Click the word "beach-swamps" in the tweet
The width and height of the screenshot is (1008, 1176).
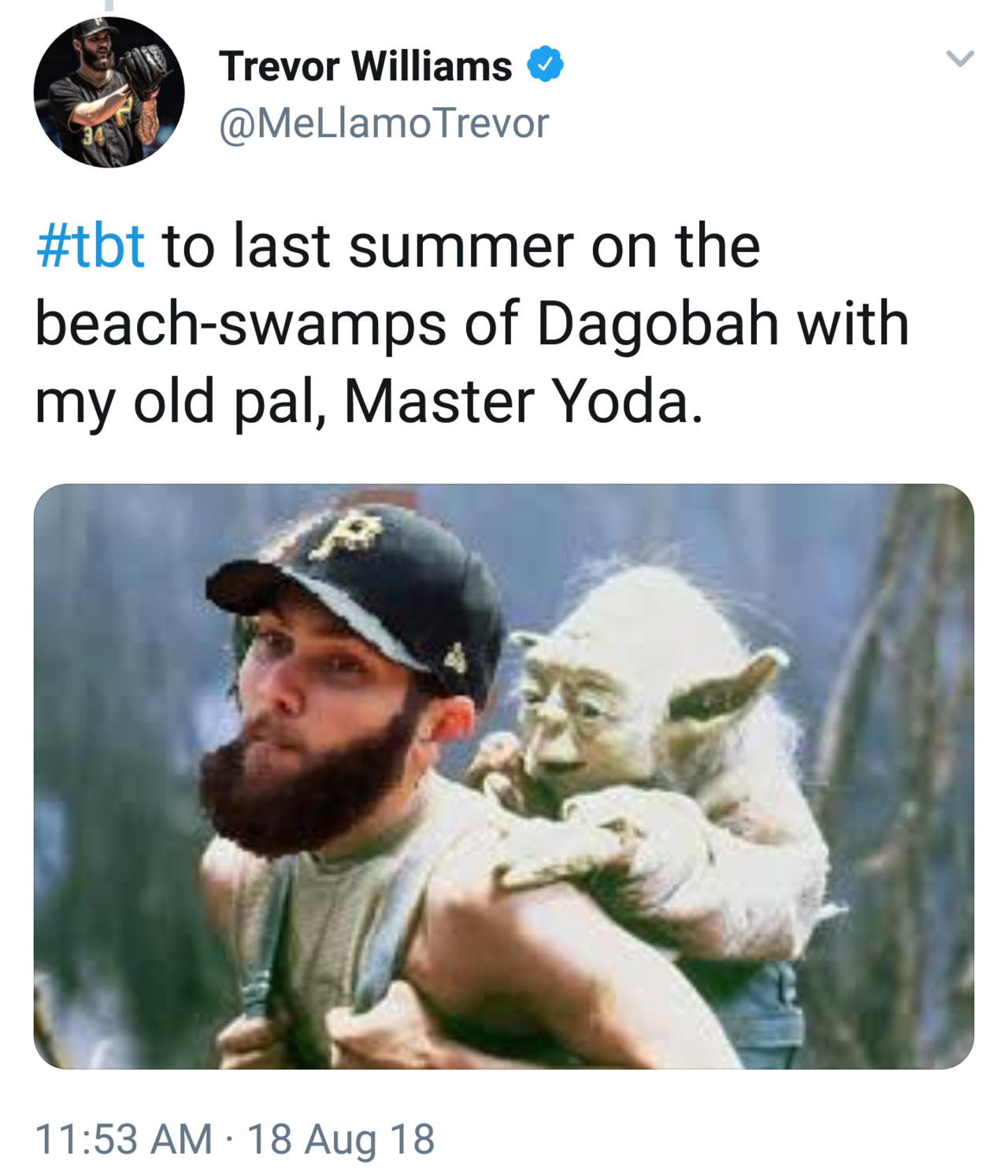click(241, 324)
